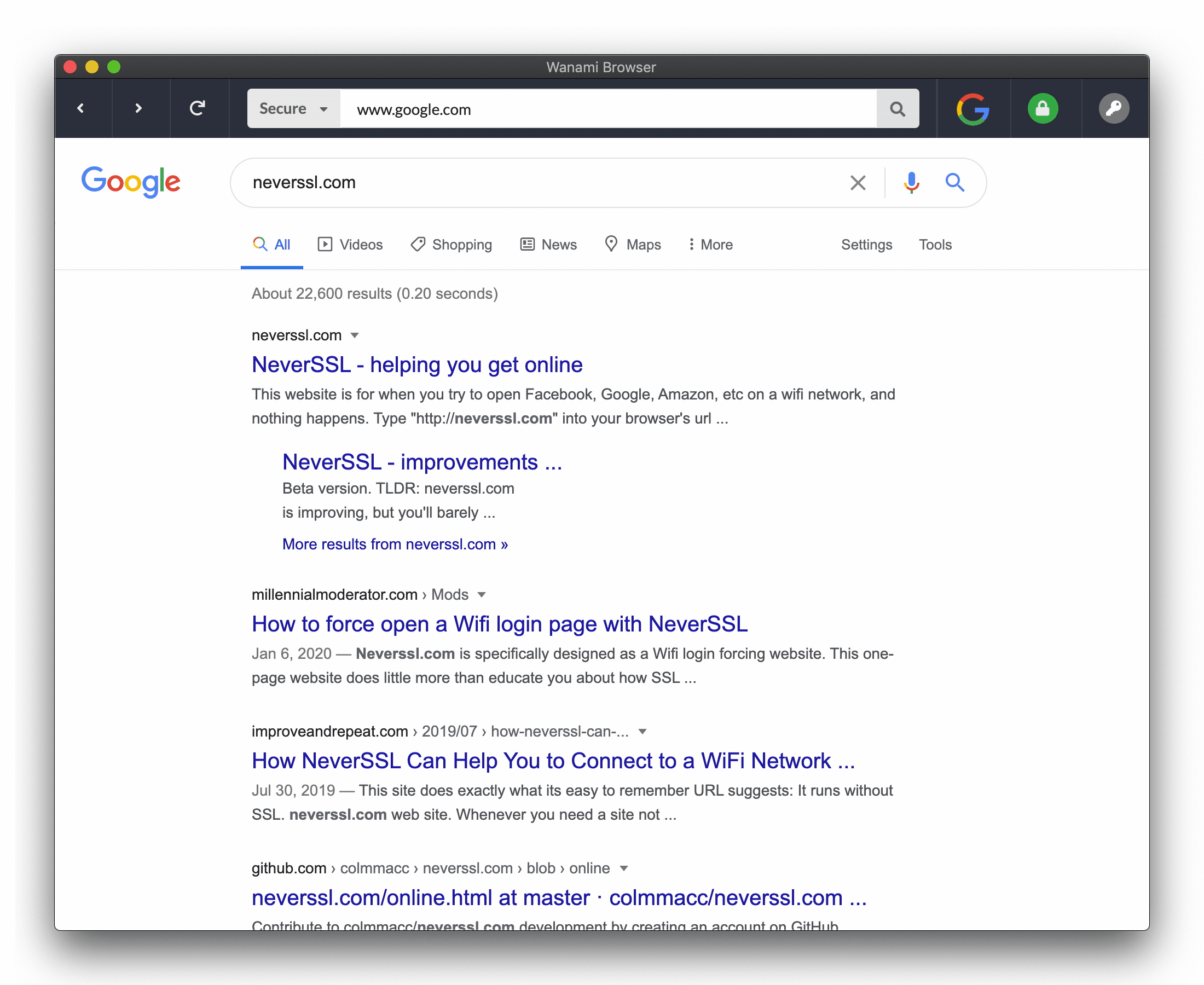Screen dimensions: 1204x985
Task: Click into the www.google.com address field
Action: click(607, 109)
